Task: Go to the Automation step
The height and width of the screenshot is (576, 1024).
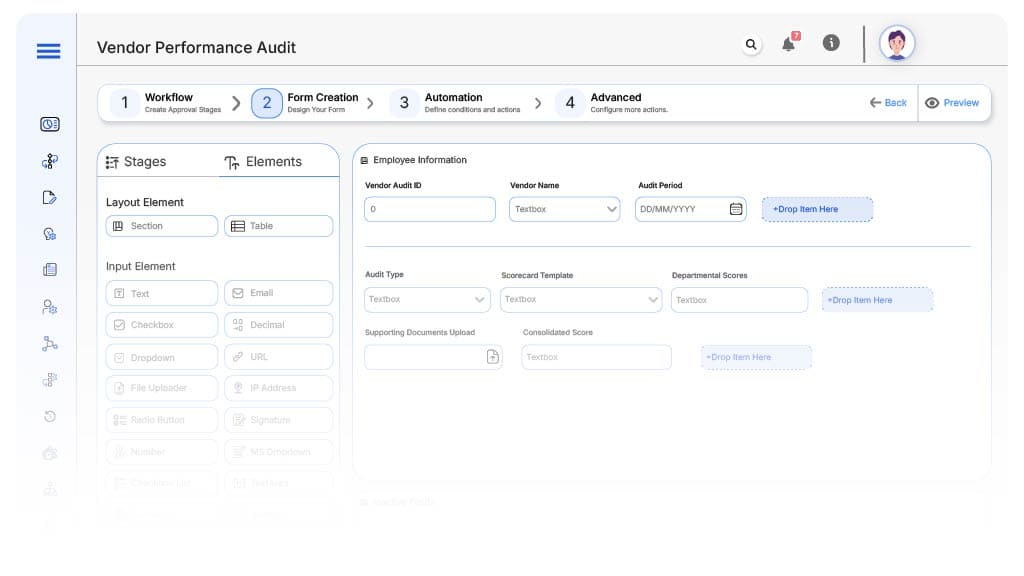Action: pyautogui.click(x=453, y=102)
